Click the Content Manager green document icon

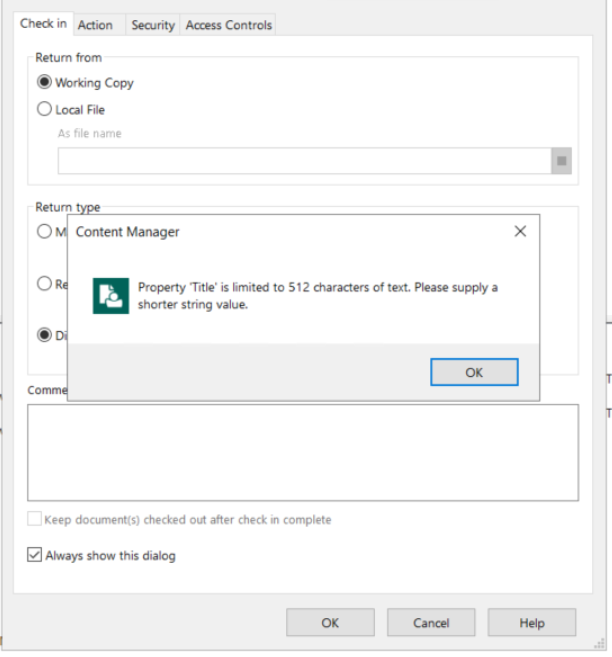111,296
